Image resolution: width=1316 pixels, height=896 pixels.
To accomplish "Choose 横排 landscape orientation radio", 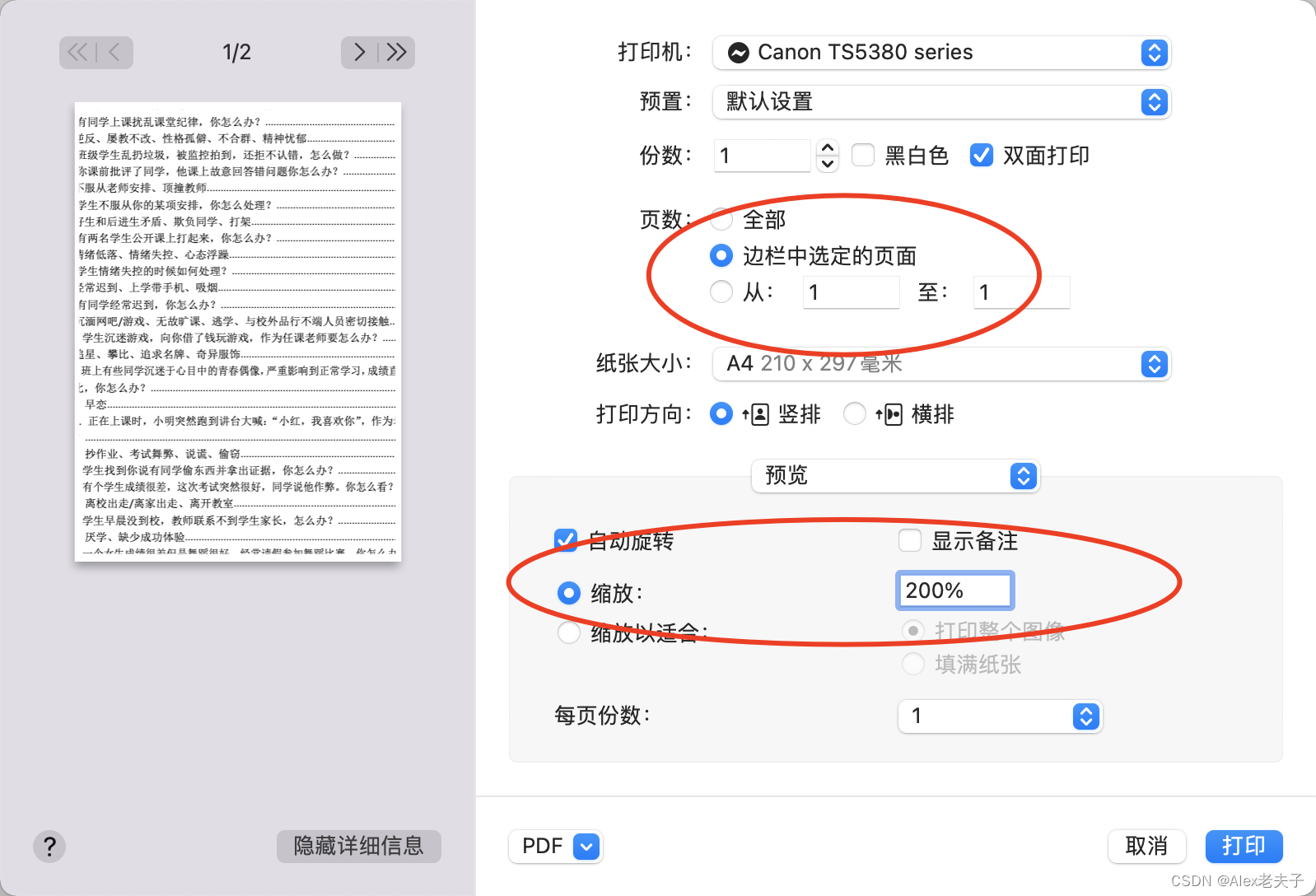I will coord(855,413).
